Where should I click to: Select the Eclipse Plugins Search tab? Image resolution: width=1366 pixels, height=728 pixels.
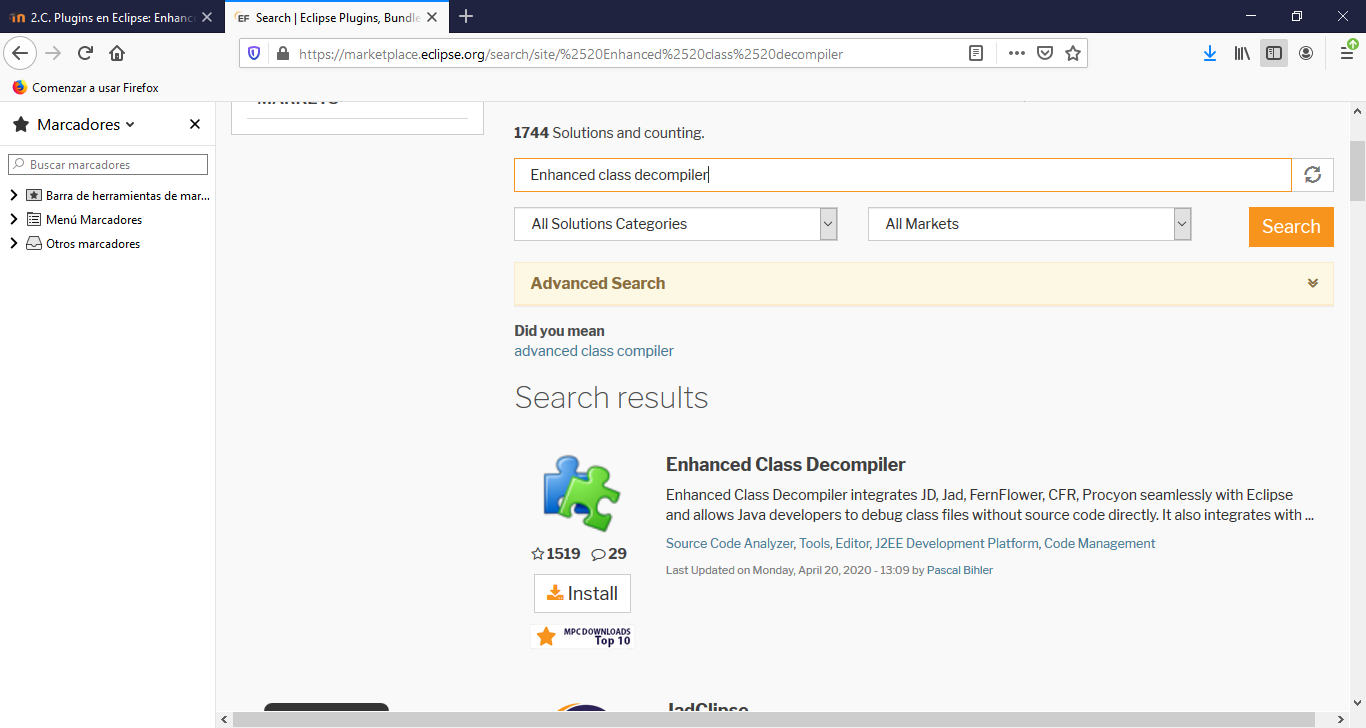335,17
